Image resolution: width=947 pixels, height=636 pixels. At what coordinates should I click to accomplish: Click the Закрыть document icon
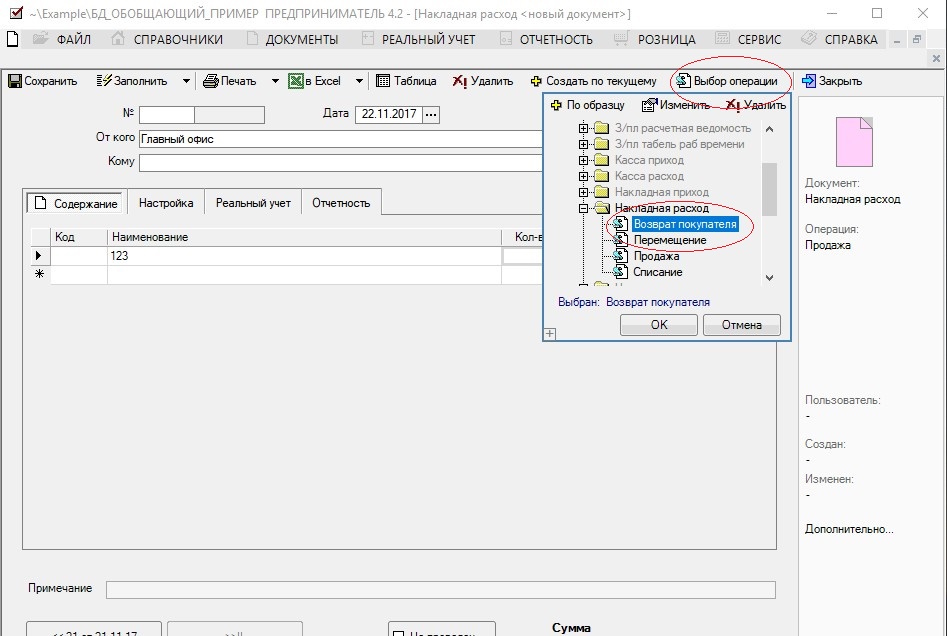click(x=809, y=81)
